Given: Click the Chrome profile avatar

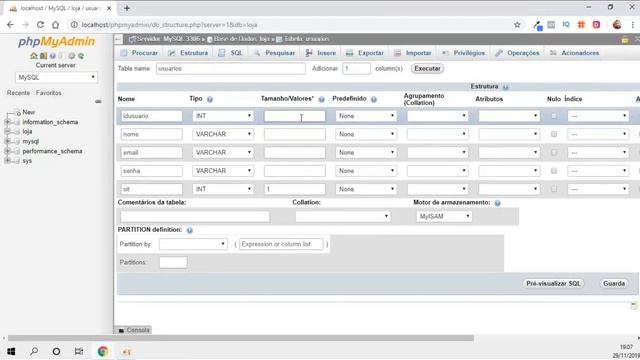Looking at the screenshot, I should pyautogui.click(x=617, y=25).
